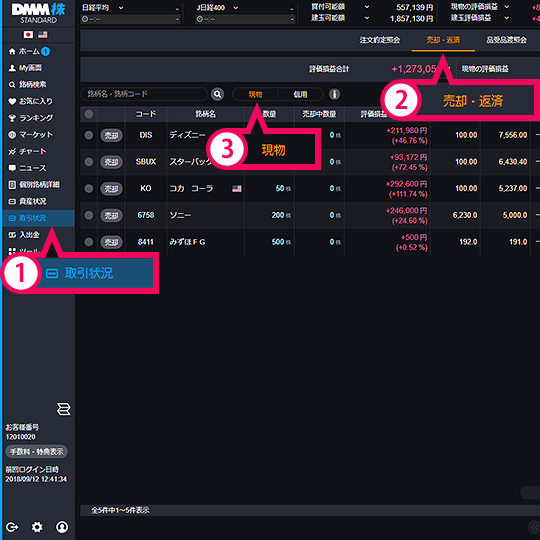Switch to the 信用 tab
This screenshot has height=540, width=540.
[300, 94]
